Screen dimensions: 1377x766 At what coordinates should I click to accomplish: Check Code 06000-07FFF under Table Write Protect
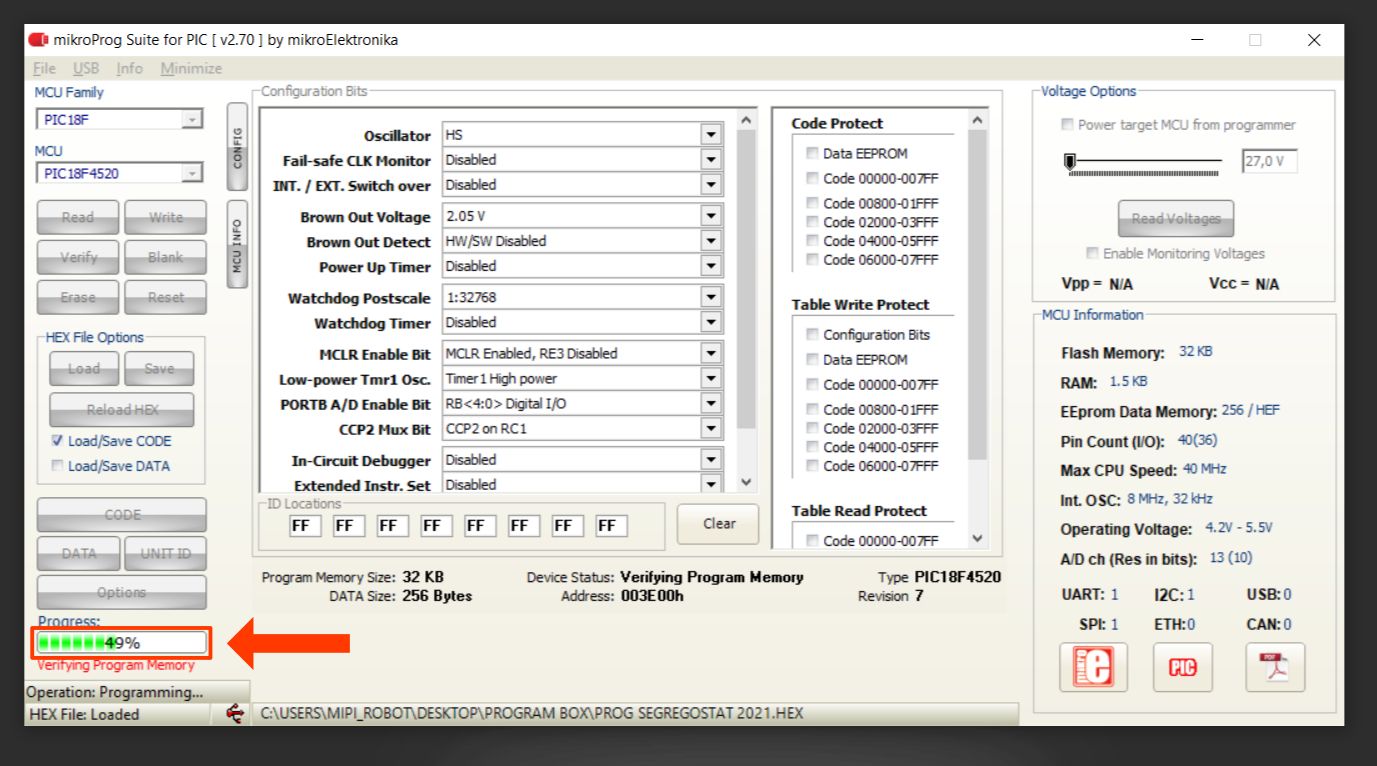(x=813, y=466)
